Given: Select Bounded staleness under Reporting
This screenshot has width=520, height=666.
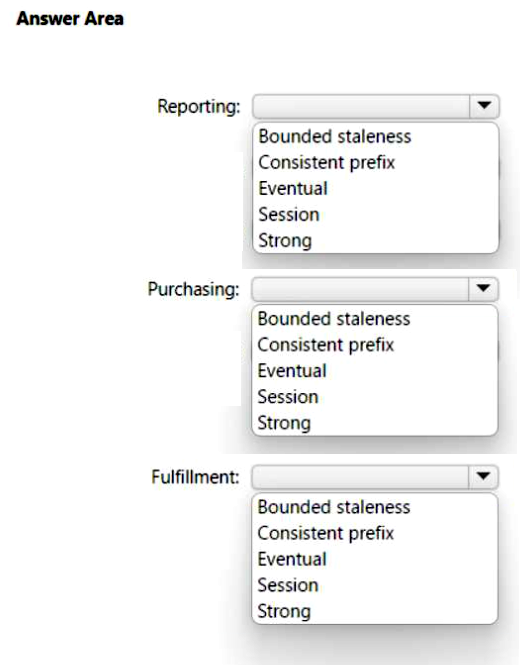Looking at the screenshot, I should click(335, 137).
